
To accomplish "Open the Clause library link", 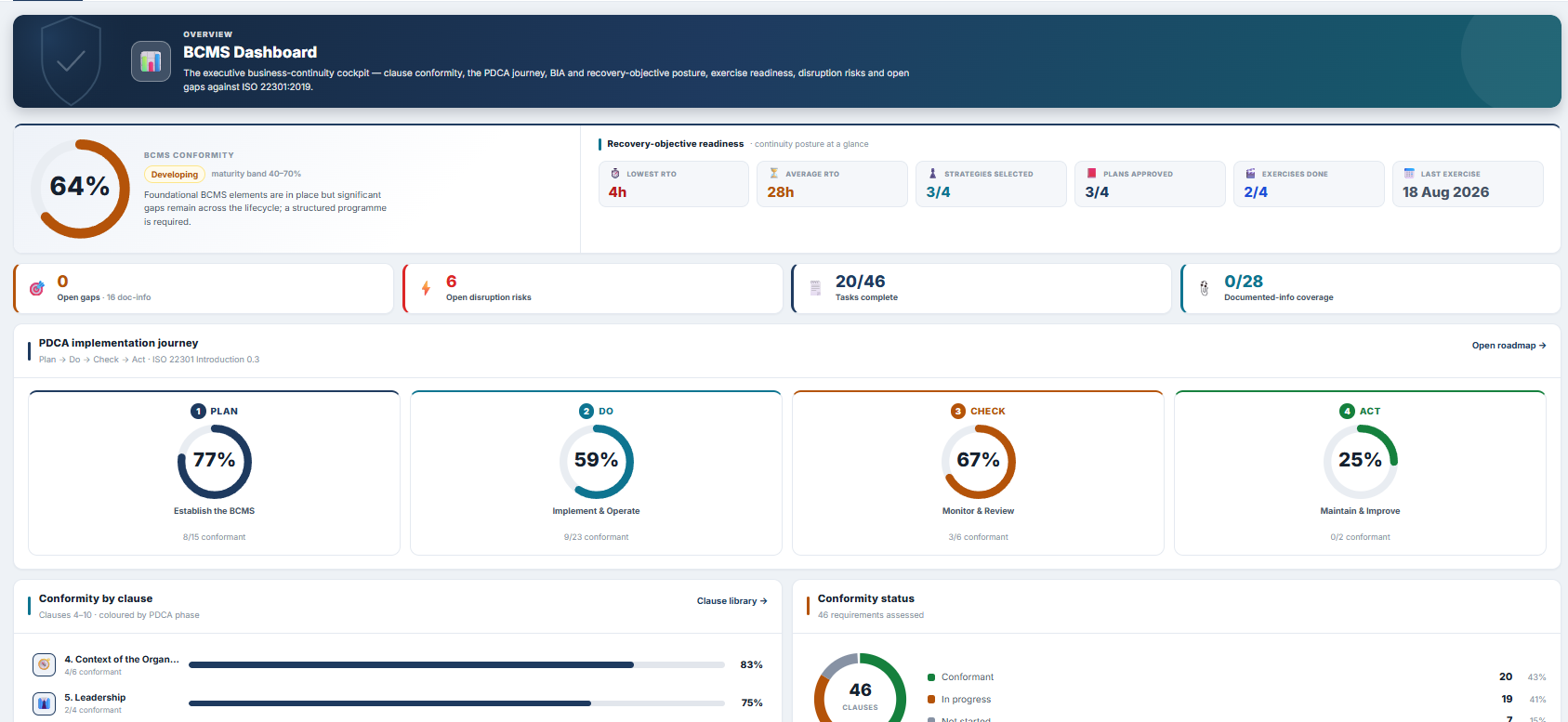I will pos(732,601).
